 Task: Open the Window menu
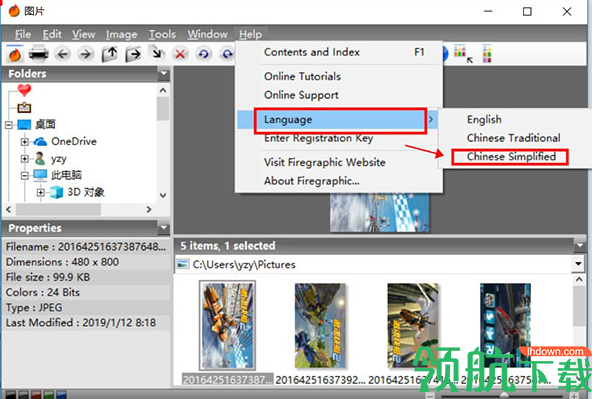[207, 34]
